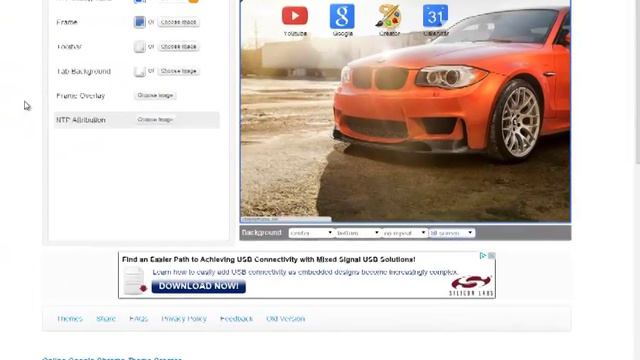Open the Calendar icon in the preview
This screenshot has width=640, height=360.
[436, 16]
